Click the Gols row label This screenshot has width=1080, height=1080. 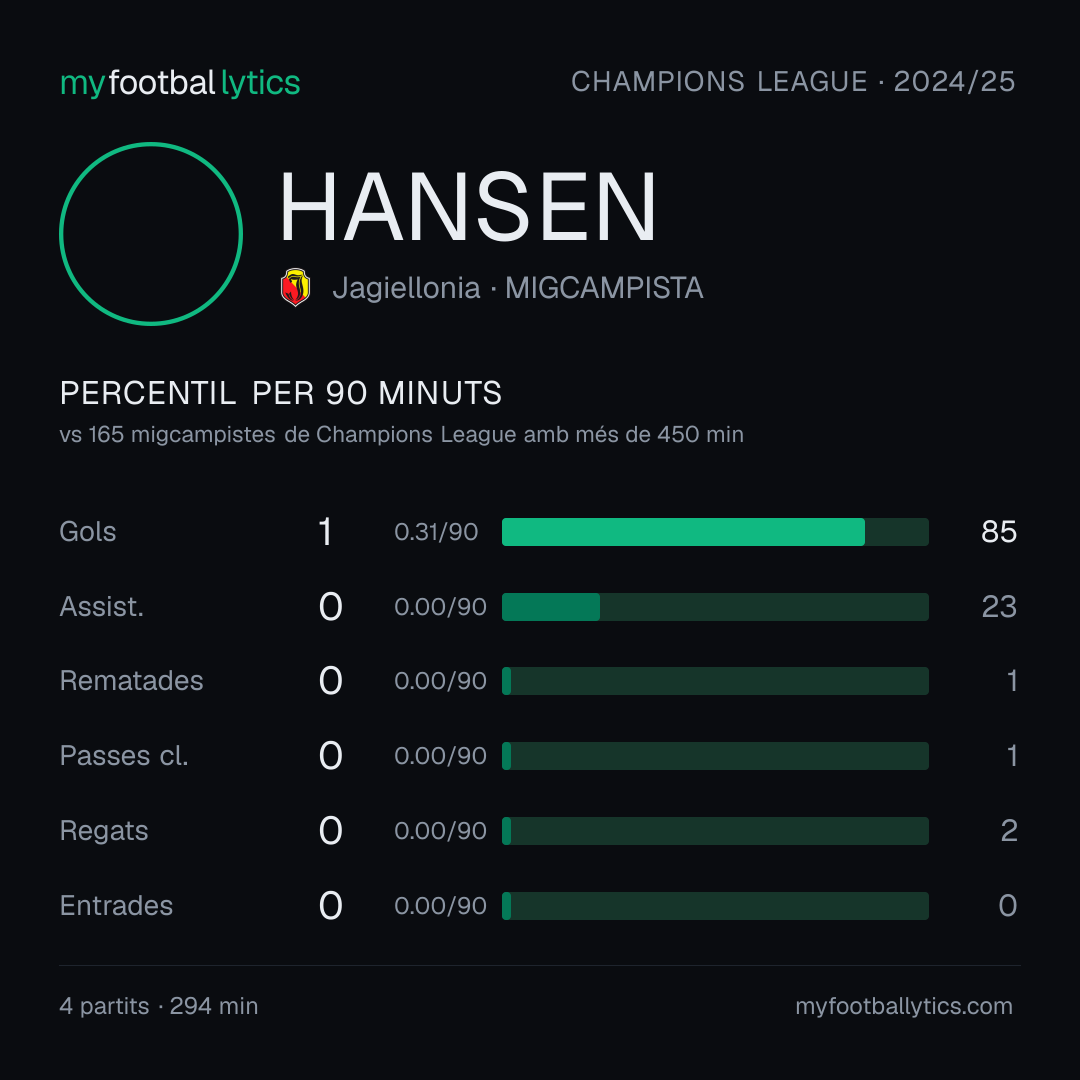(x=87, y=532)
